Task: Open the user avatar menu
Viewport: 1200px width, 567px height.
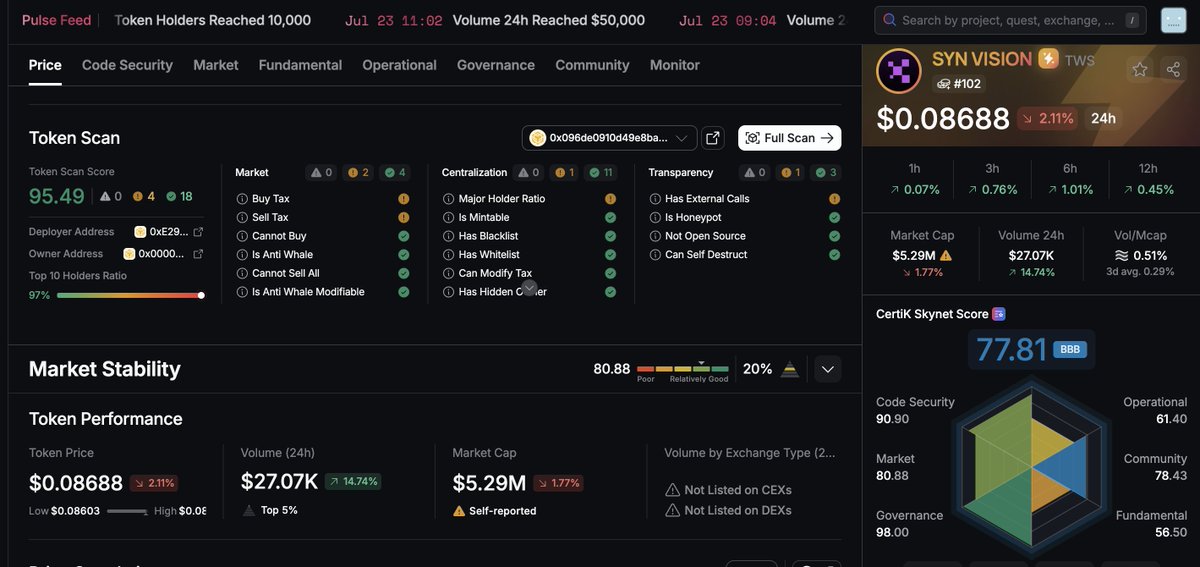Action: pyautogui.click(x=1173, y=20)
